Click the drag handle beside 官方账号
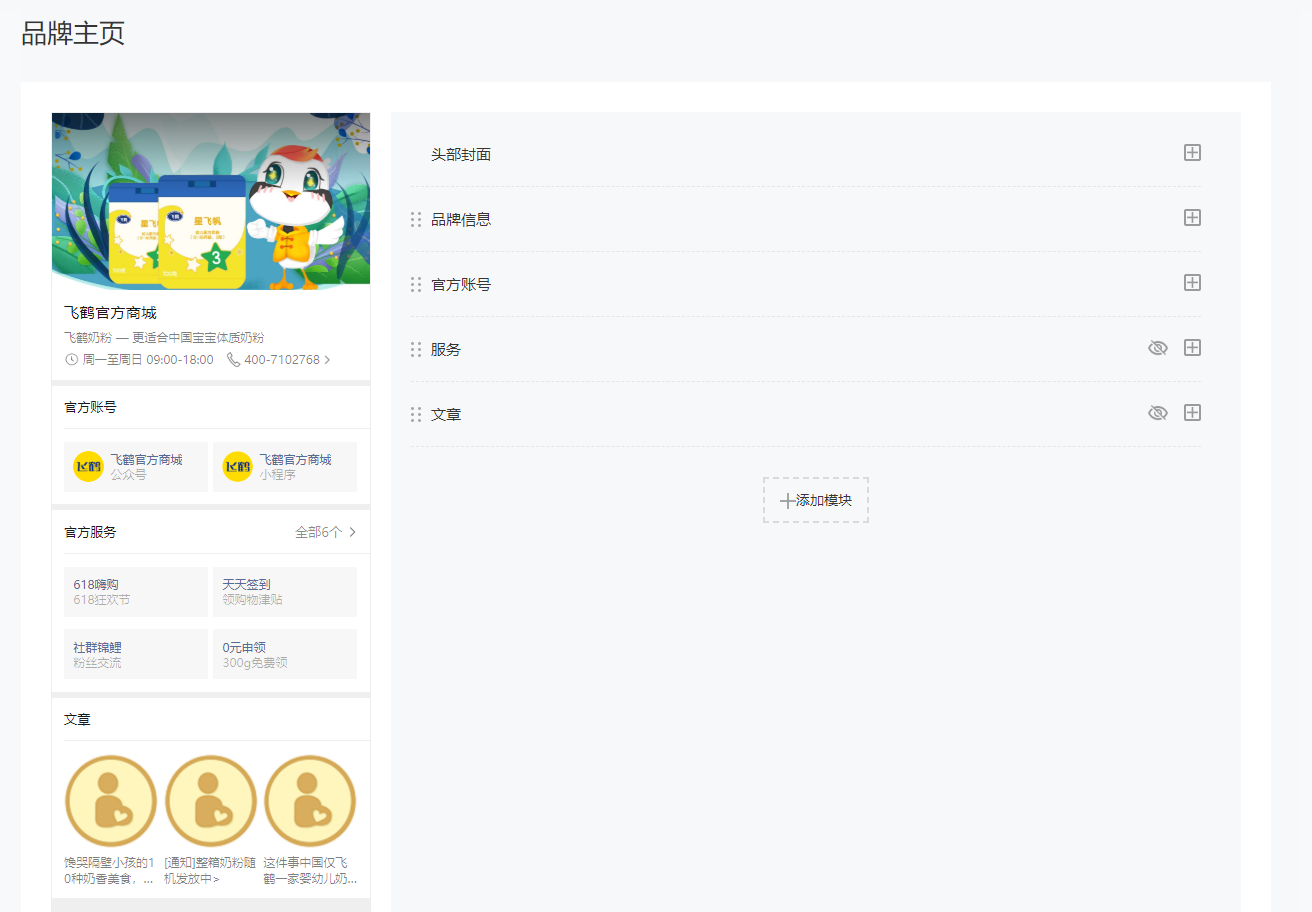This screenshot has width=1312, height=912. pyautogui.click(x=416, y=284)
